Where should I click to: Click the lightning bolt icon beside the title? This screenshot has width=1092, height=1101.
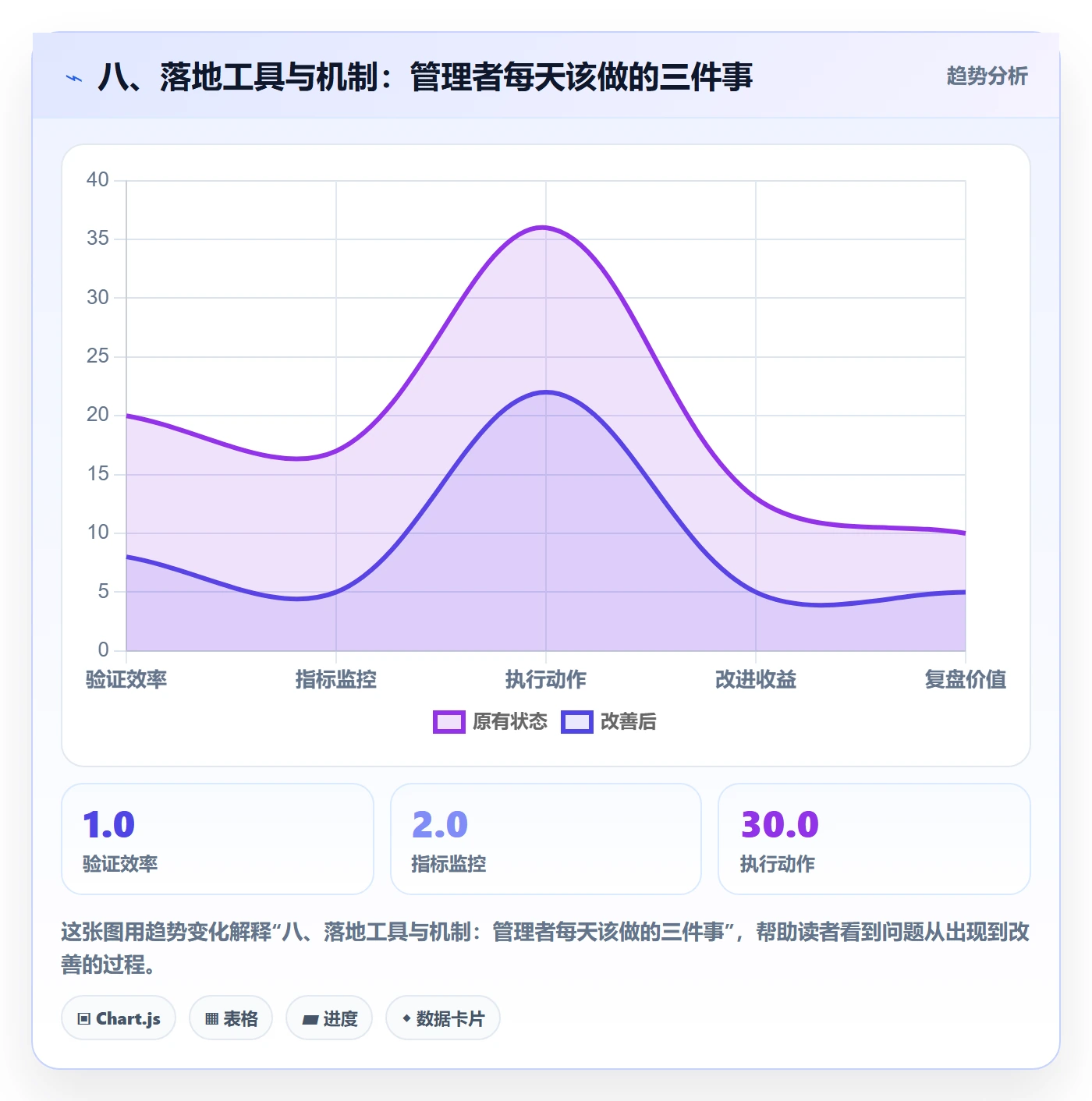tap(74, 78)
